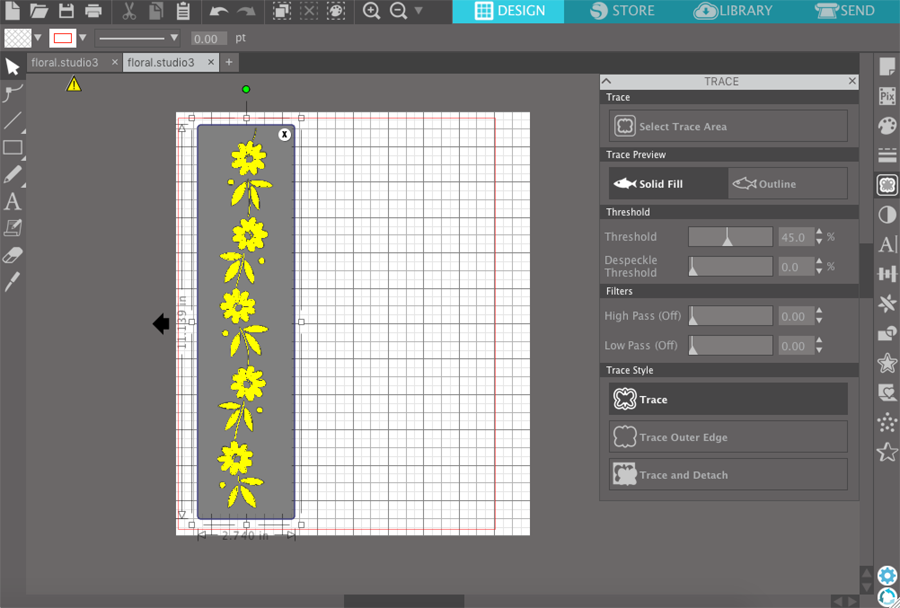Pick the Rectangle drawing tool

13,148
